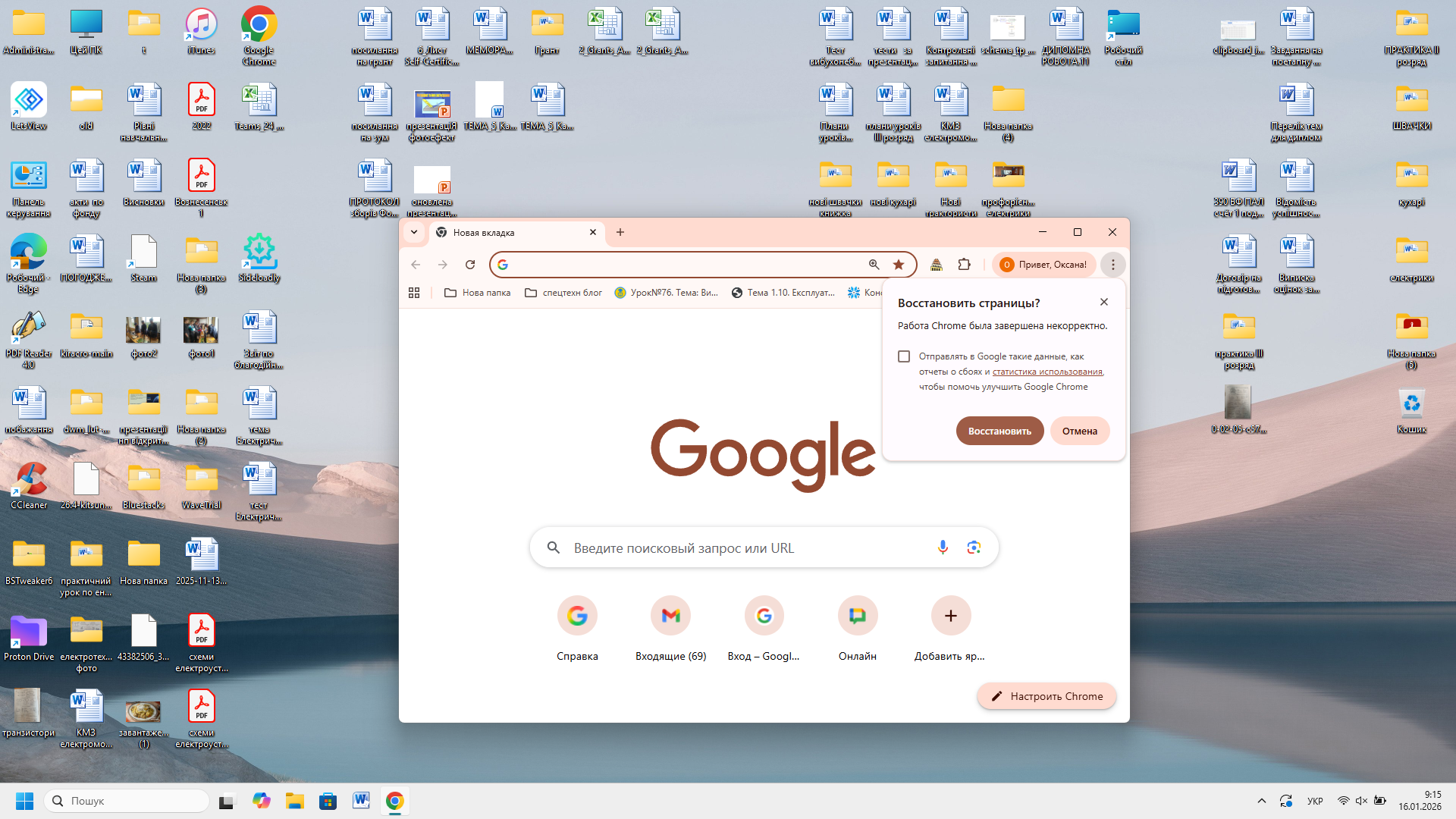Click the Восстановить button
The image size is (1456, 819).
tap(999, 431)
